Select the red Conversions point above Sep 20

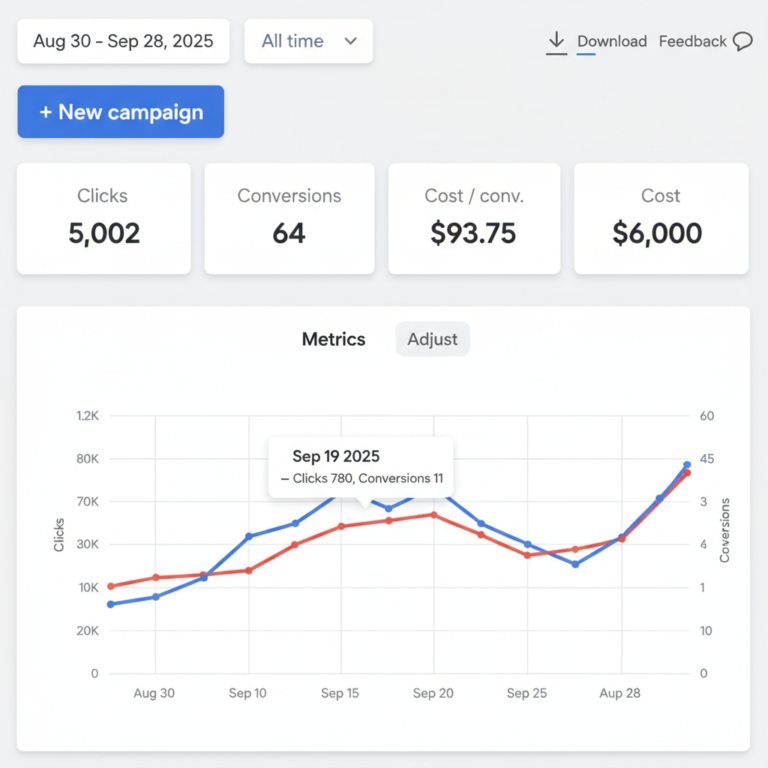[x=433, y=515]
